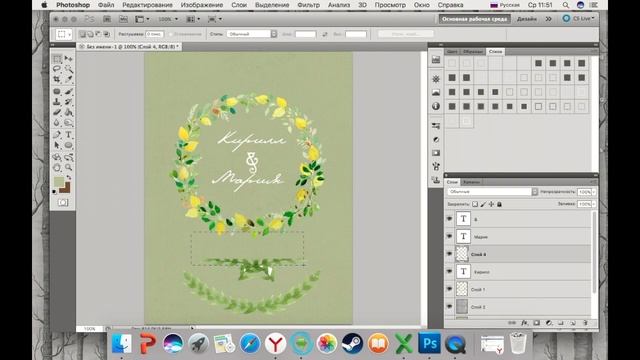
Task: Toggle lock image pixels
Action: tap(483, 204)
